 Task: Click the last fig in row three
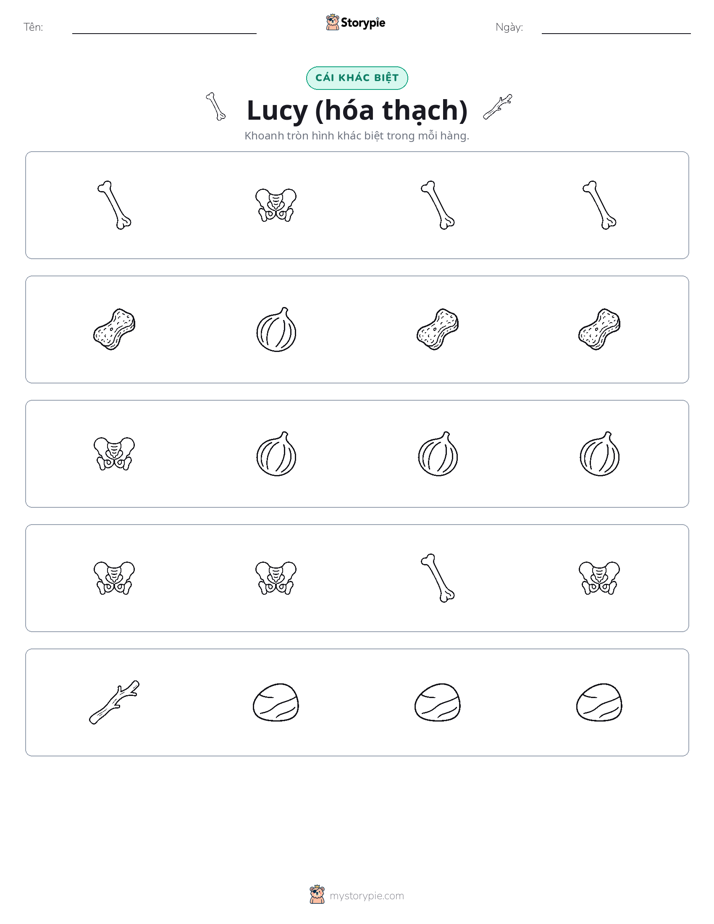click(x=599, y=454)
